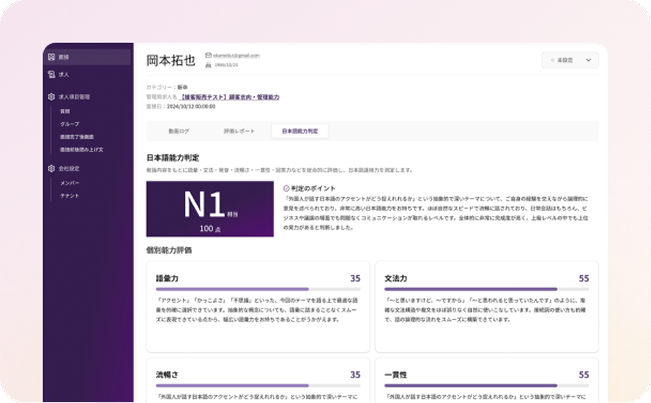Select the 日本語能力判定 tab

tap(299, 131)
